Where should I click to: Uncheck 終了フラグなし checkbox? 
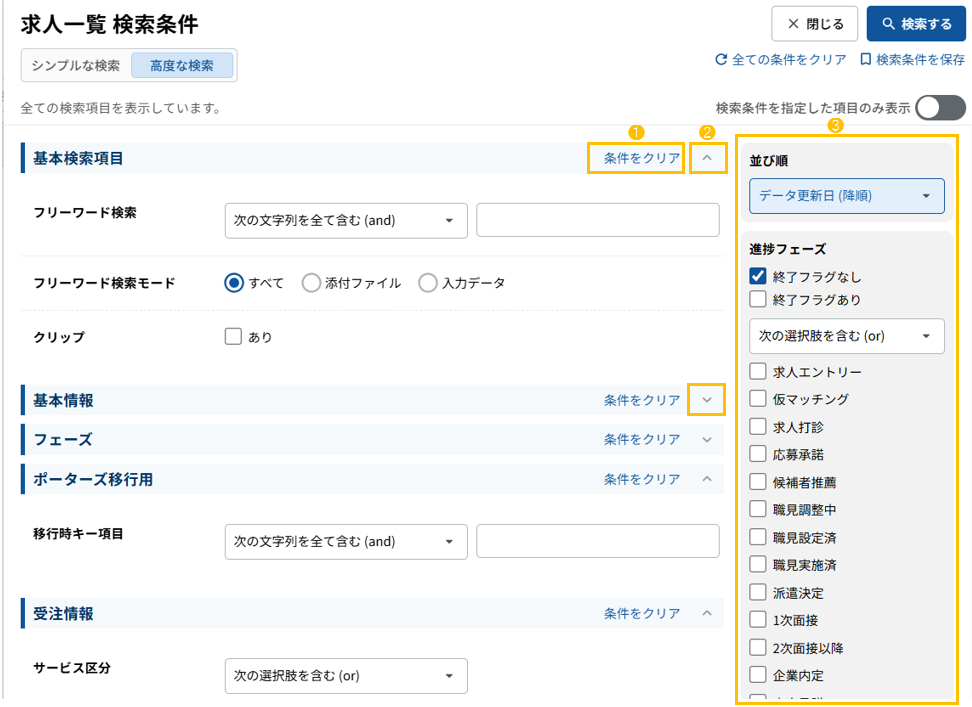(x=758, y=277)
